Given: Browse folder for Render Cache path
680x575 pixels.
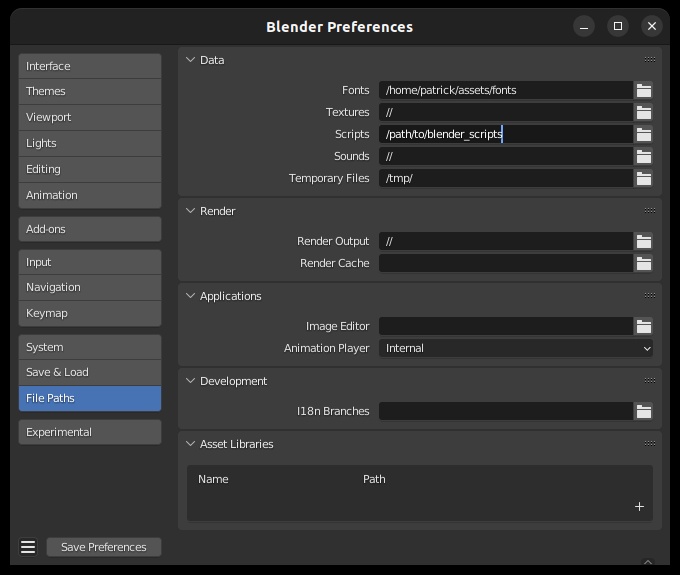Looking at the screenshot, I should coord(644,263).
